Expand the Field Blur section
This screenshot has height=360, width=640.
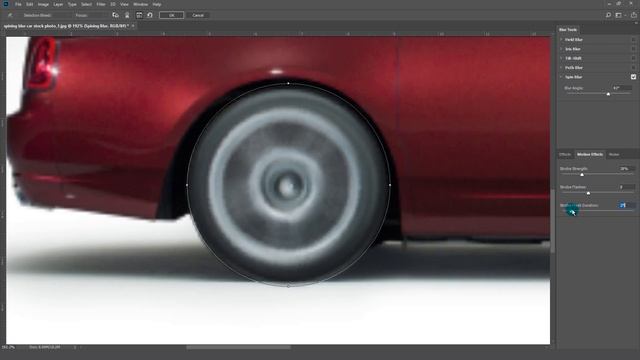click(x=562, y=40)
